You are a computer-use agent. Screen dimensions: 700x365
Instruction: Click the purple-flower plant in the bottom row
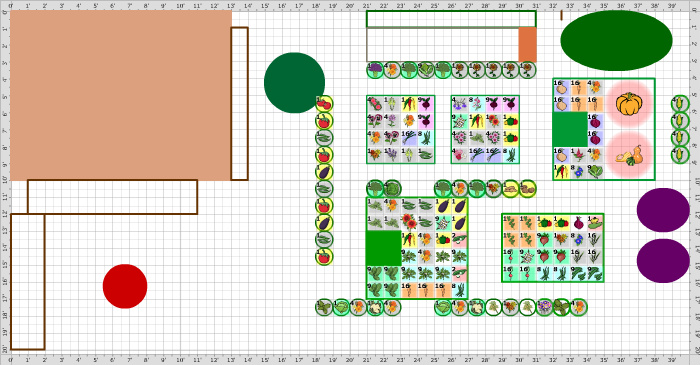coord(544,307)
